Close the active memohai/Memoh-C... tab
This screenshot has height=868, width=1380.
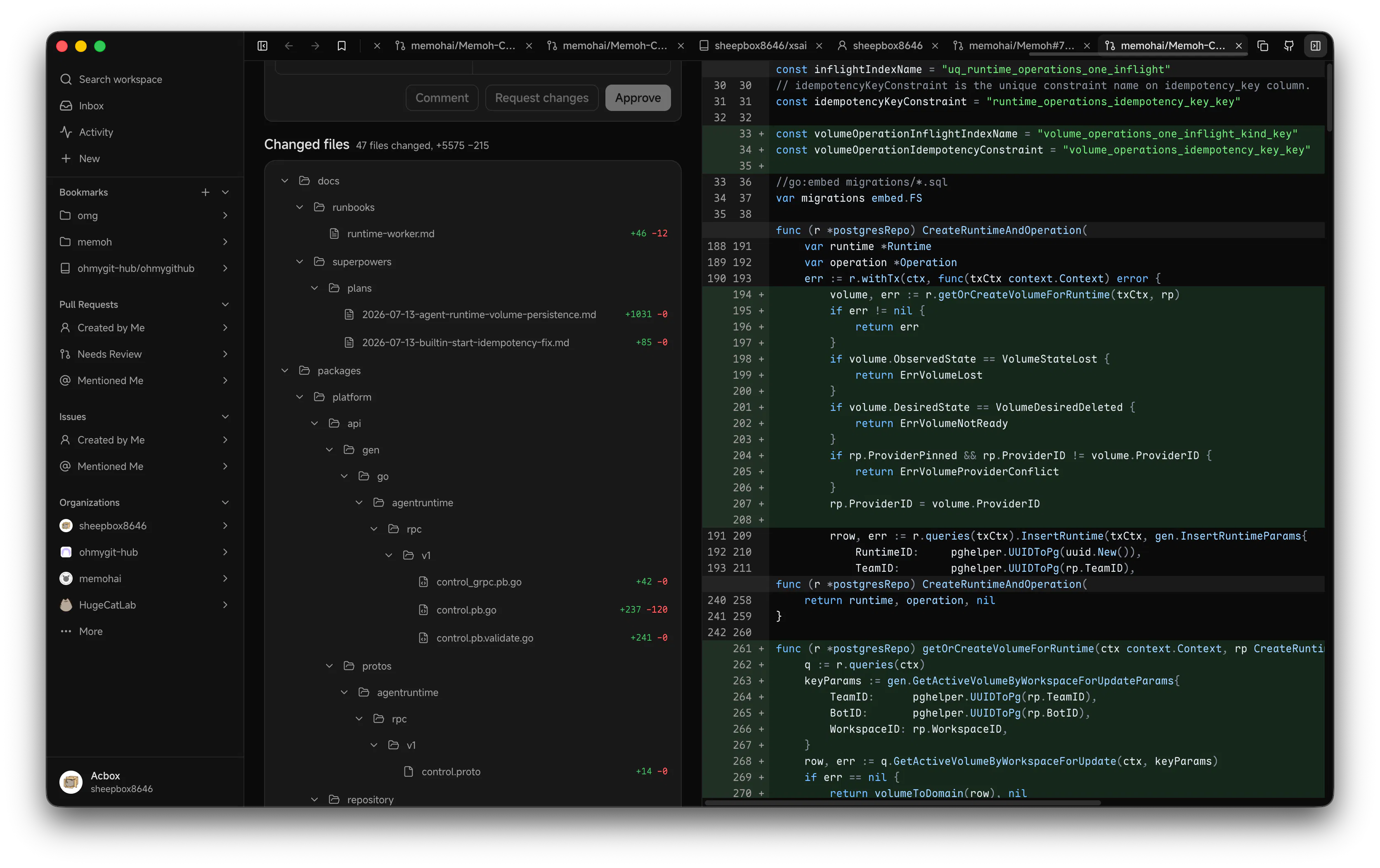pyautogui.click(x=1238, y=46)
